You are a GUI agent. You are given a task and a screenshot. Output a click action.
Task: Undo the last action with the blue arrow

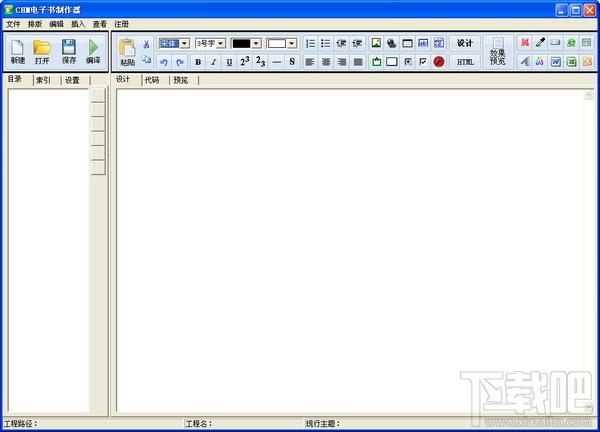pos(164,62)
